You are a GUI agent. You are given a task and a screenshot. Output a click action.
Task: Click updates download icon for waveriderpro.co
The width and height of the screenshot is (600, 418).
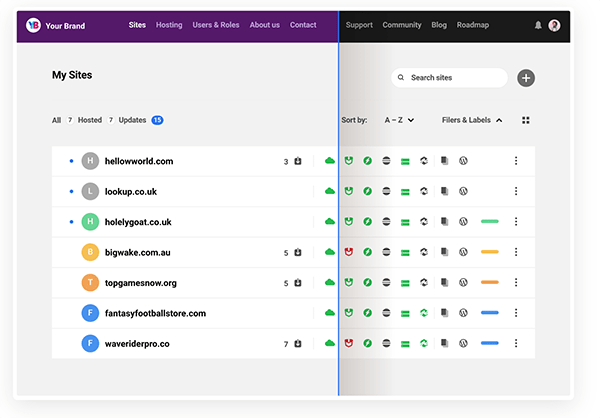298,344
